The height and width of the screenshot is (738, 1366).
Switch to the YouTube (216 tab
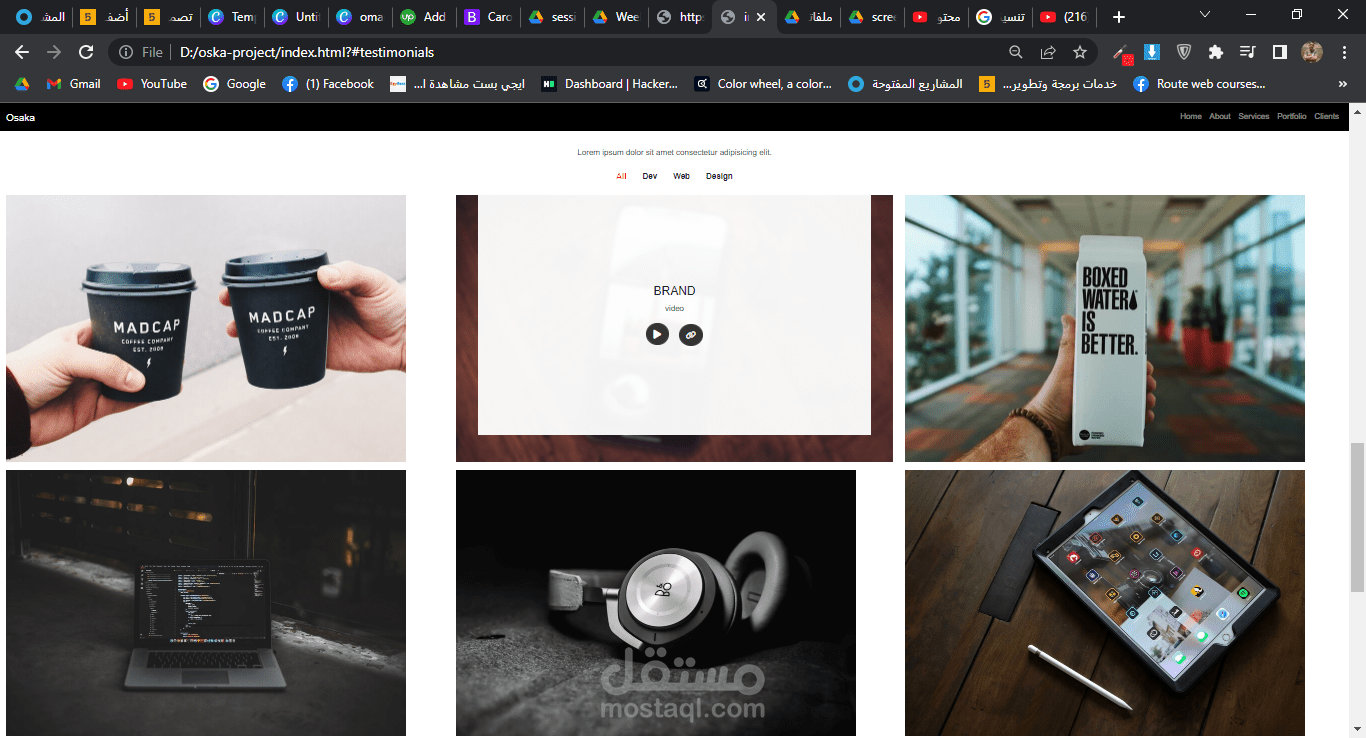pyautogui.click(x=1064, y=17)
